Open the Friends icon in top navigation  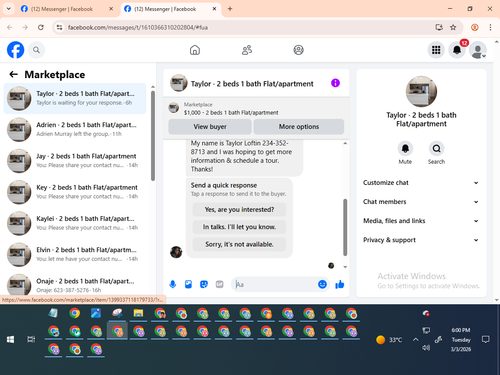(247, 50)
